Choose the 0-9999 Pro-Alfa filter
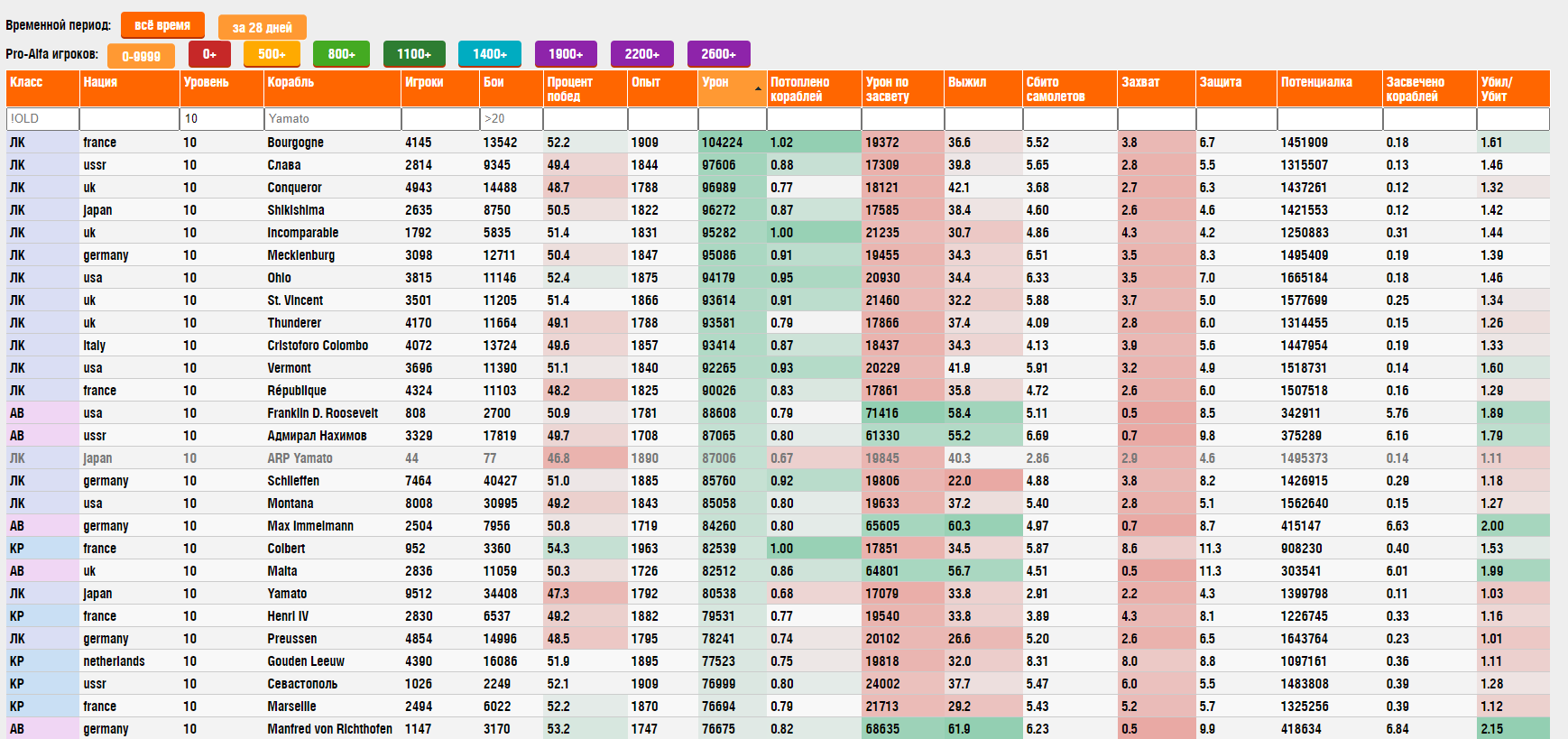1568x739 pixels. [142, 56]
